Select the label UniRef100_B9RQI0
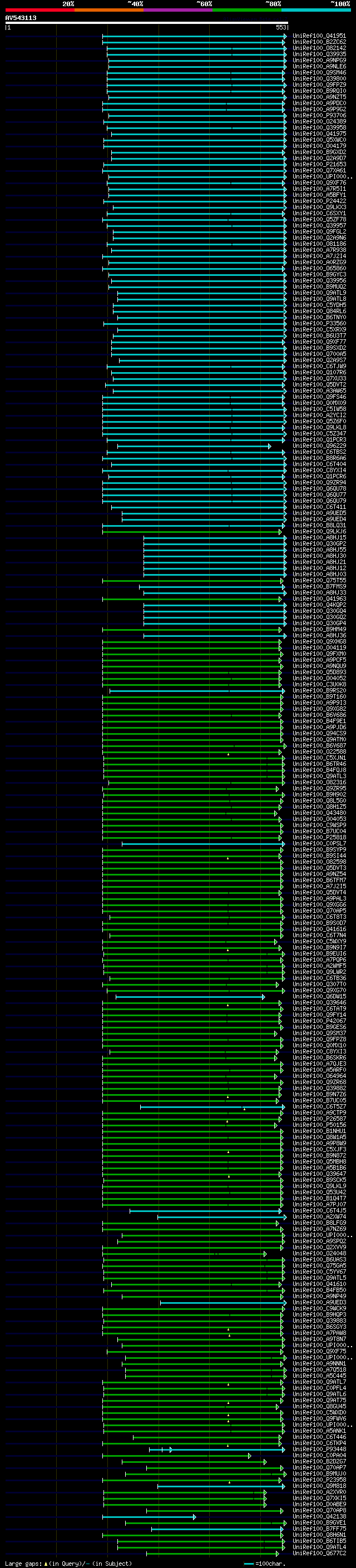Viewport: 356px width, 1568px height. pyautogui.click(x=319, y=91)
